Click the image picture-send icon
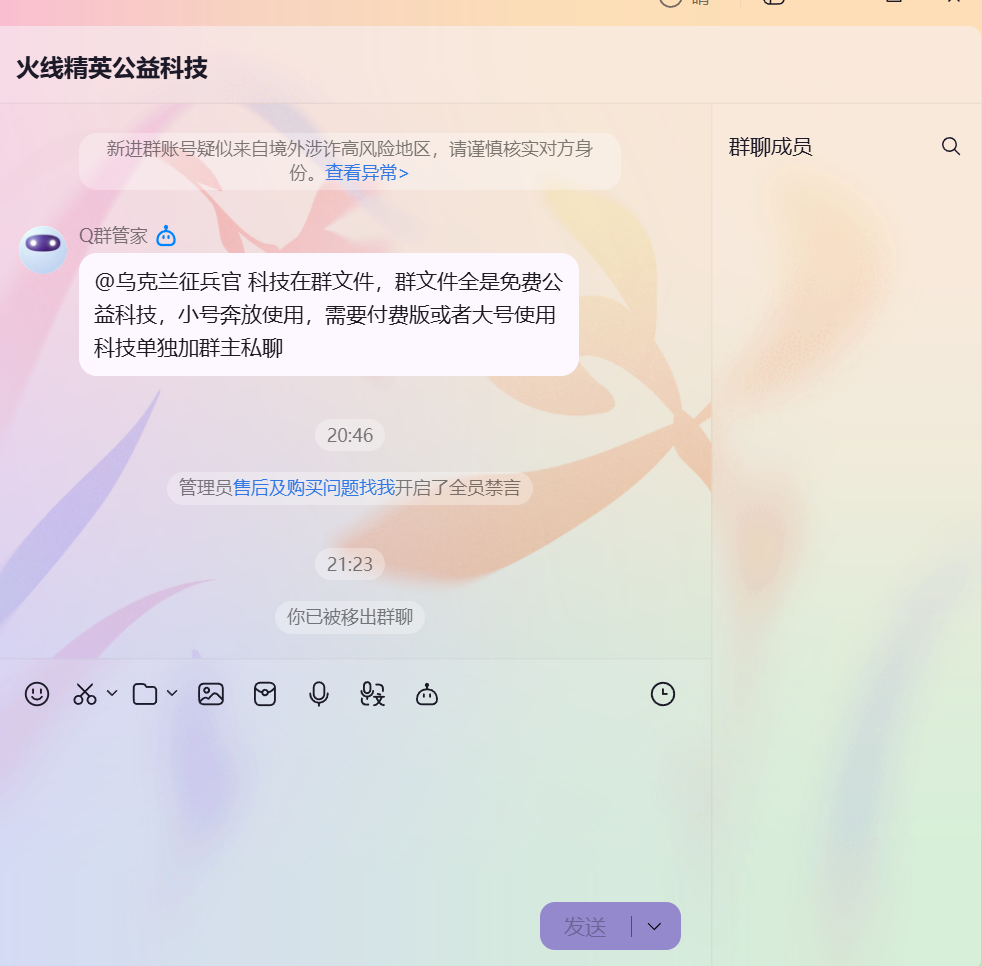This screenshot has width=982, height=966. [211, 694]
